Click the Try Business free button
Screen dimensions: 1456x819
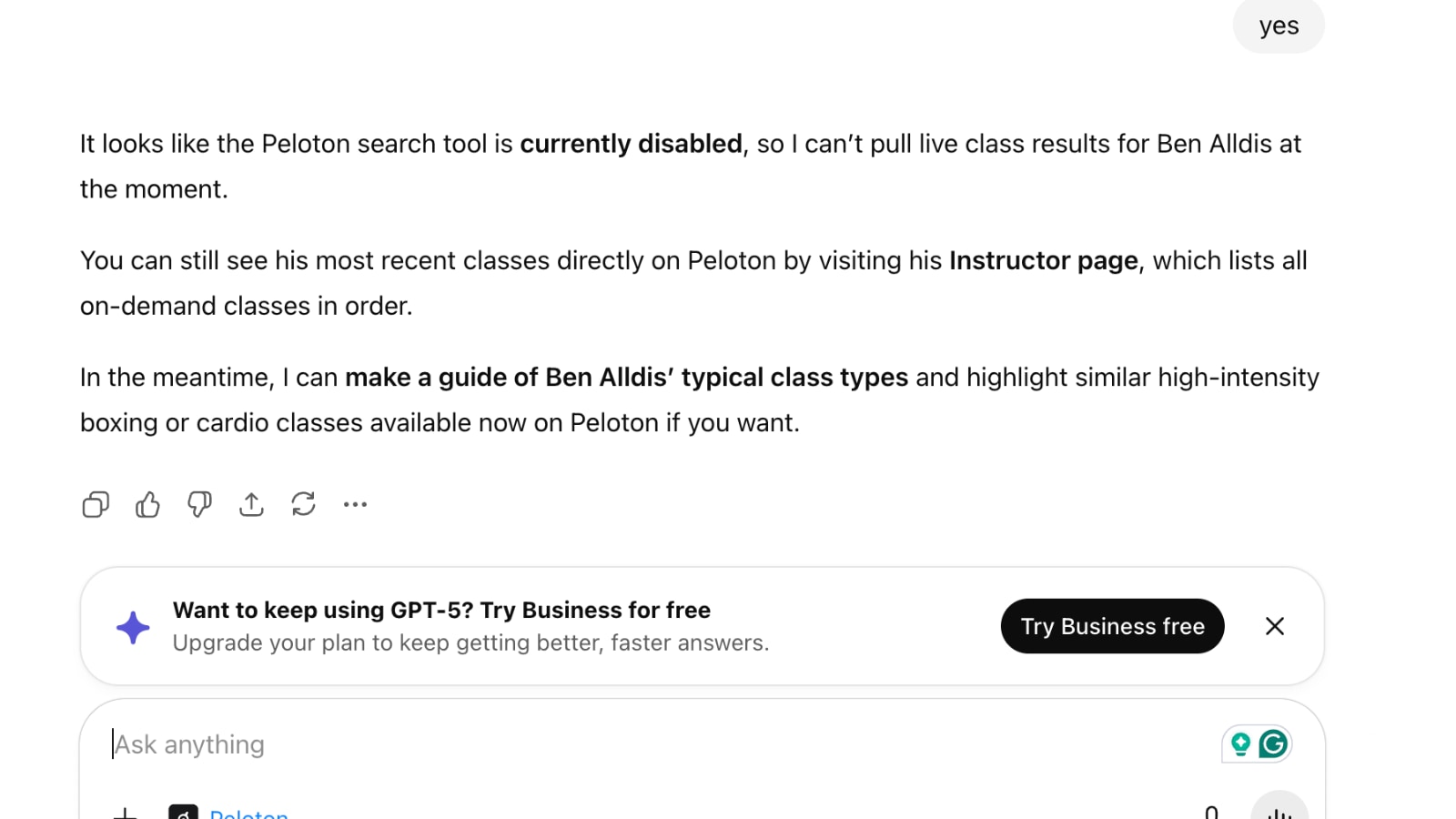coord(1112,626)
